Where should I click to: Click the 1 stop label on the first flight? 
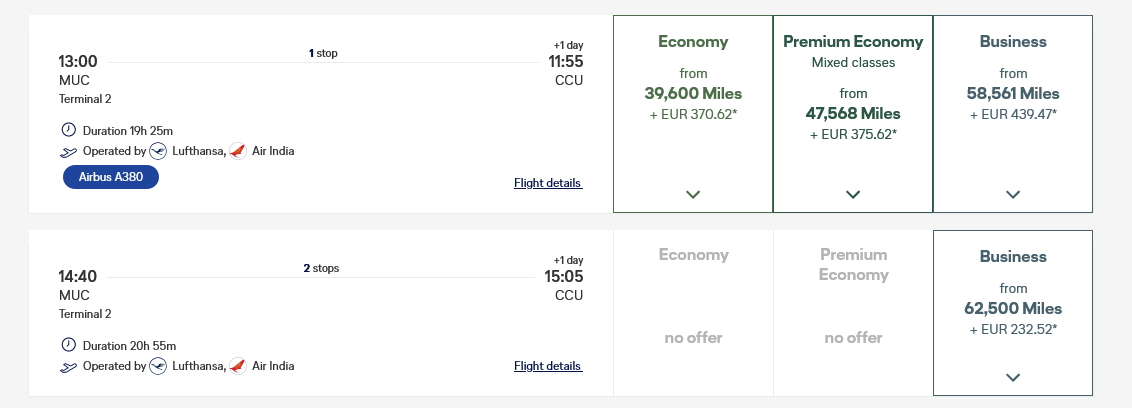pos(323,53)
